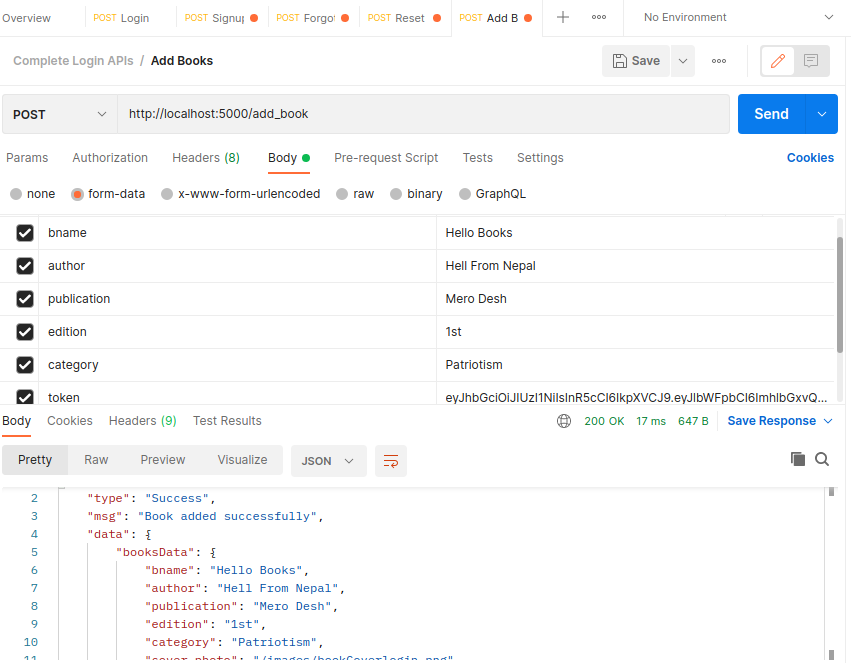Screen dimensions: 851x663
Task: Open the edit request pencil icon
Action: pyautogui.click(x=777, y=61)
